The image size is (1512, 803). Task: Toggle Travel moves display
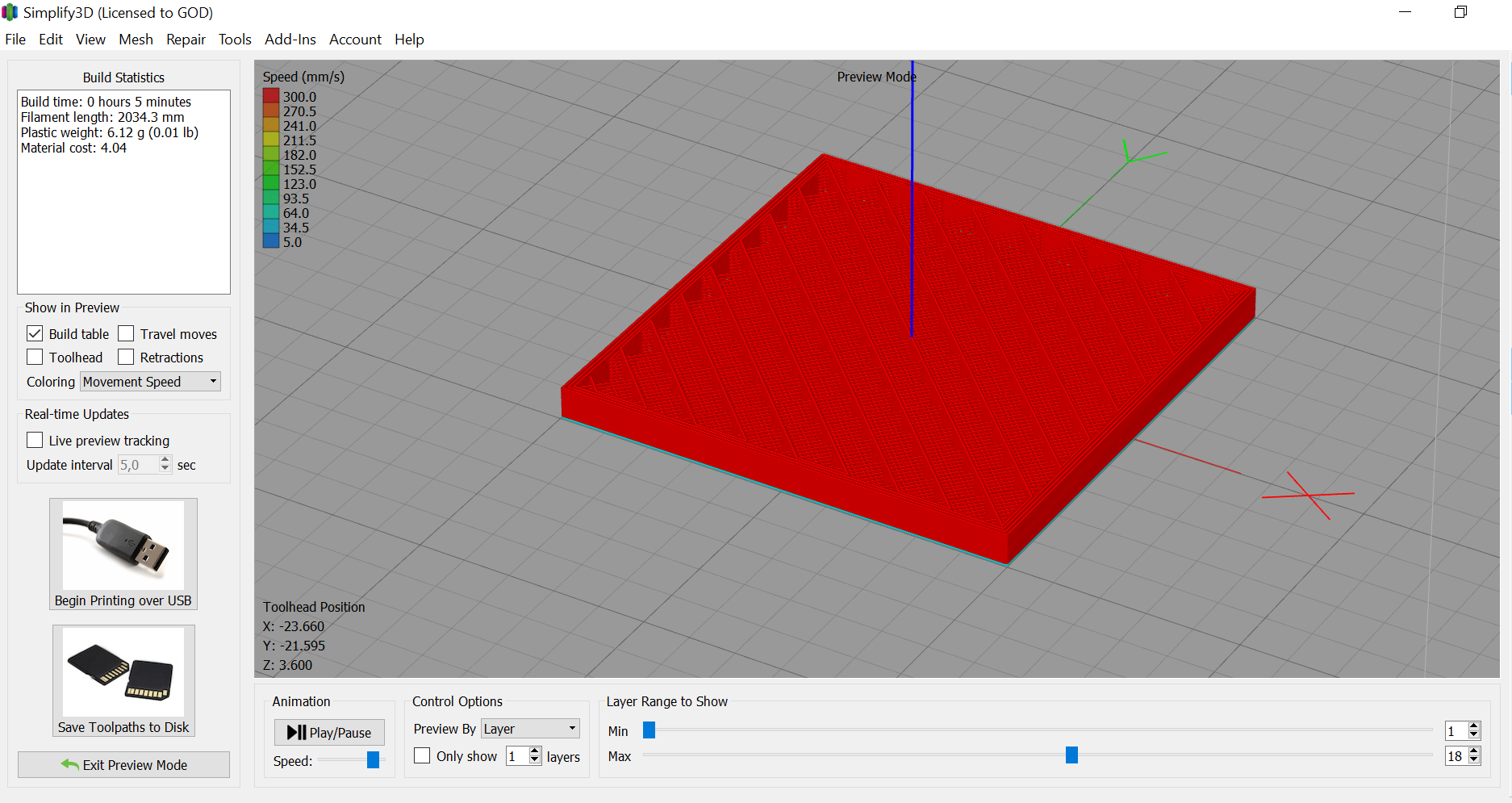pyautogui.click(x=126, y=333)
